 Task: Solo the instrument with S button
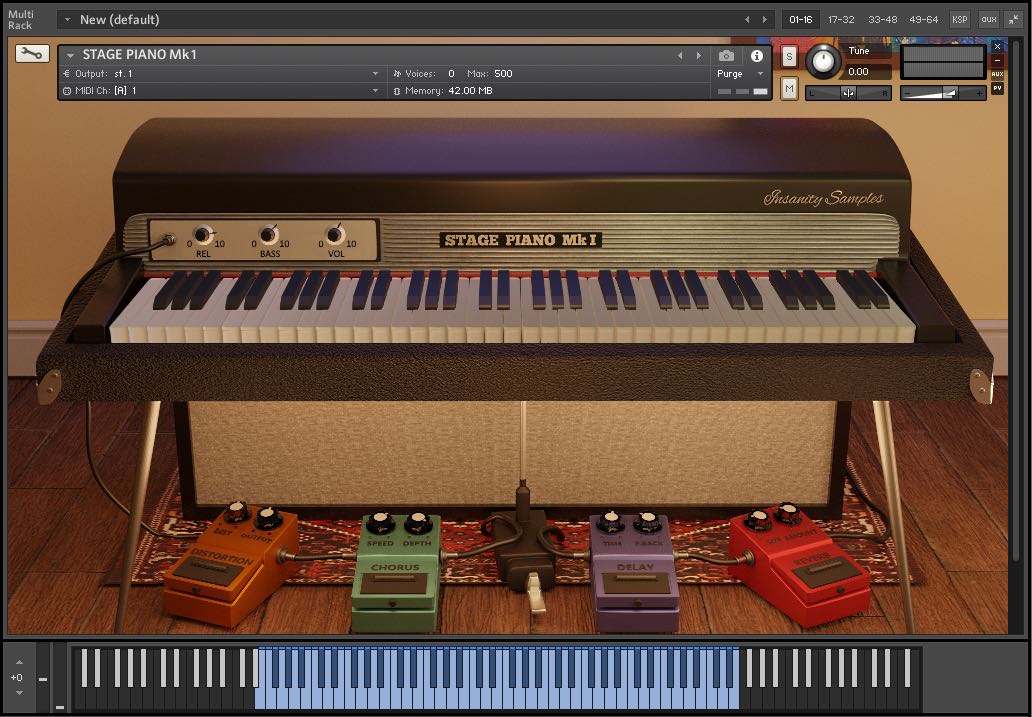point(789,56)
